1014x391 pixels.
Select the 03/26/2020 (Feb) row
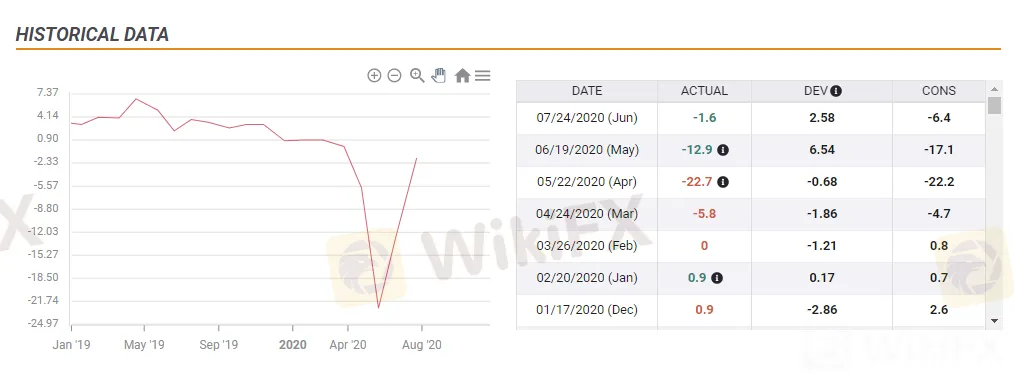pyautogui.click(x=751, y=246)
